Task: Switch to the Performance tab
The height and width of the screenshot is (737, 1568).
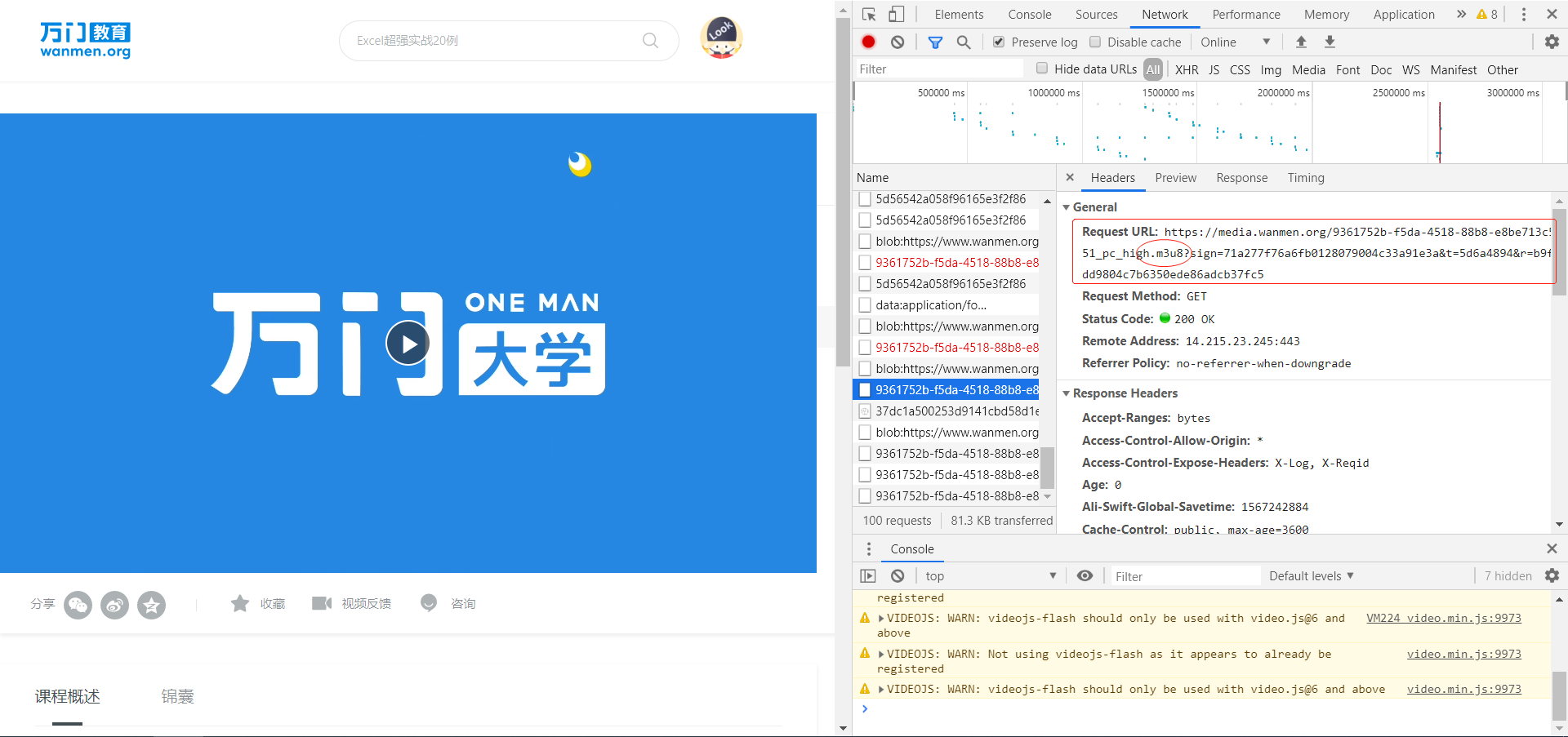Action: click(x=1245, y=15)
